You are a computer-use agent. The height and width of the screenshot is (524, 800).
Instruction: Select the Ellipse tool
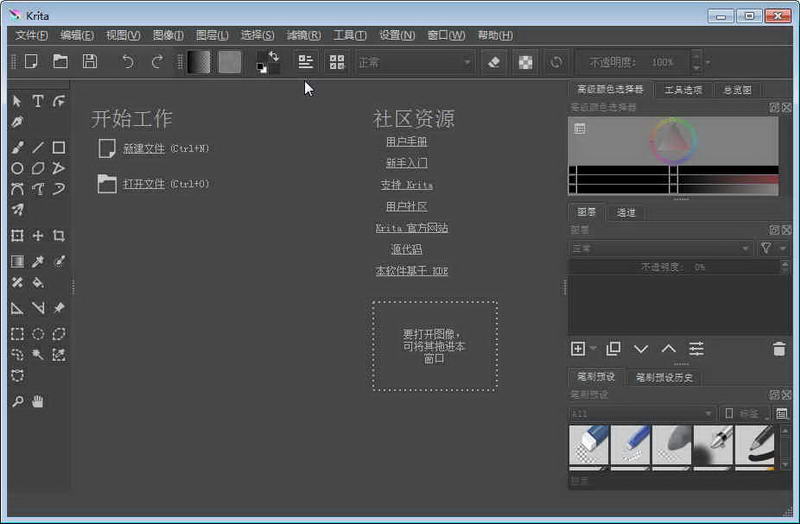click(17, 168)
